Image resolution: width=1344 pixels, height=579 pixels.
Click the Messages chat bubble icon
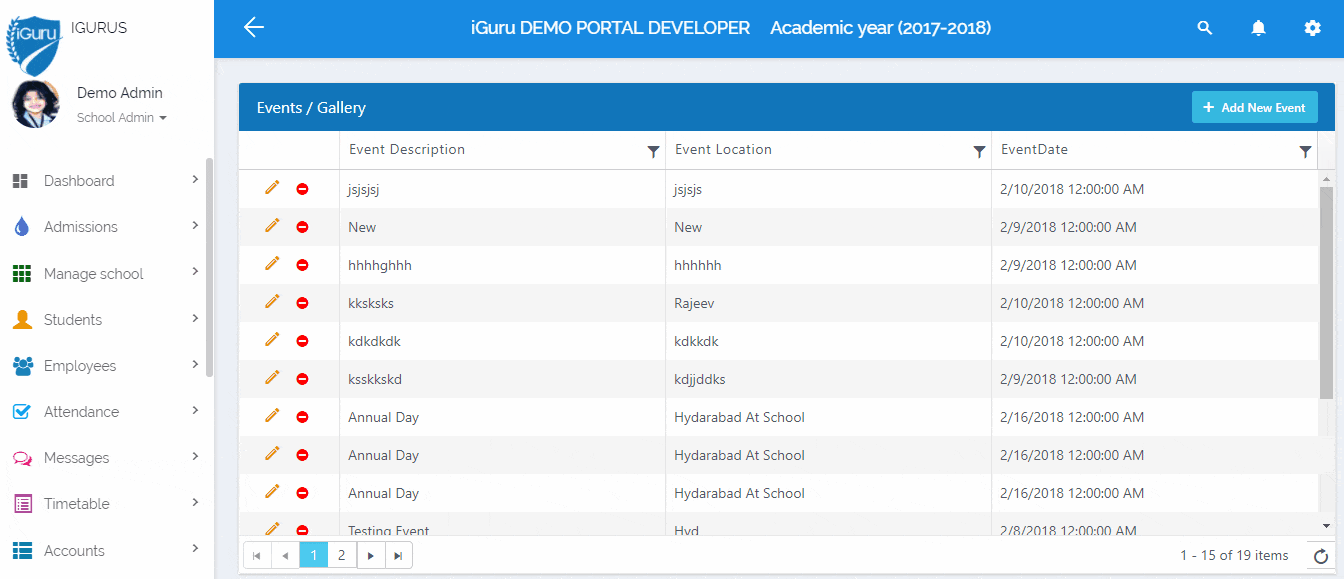tap(22, 458)
